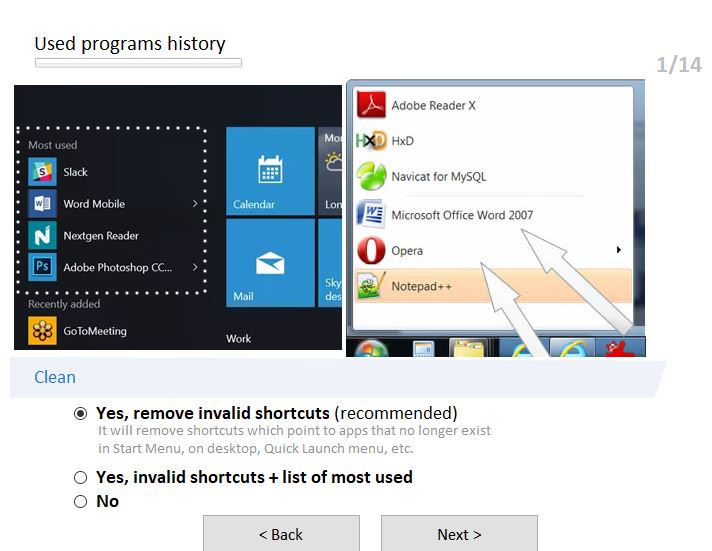Click the Used programs history title

(x=130, y=44)
